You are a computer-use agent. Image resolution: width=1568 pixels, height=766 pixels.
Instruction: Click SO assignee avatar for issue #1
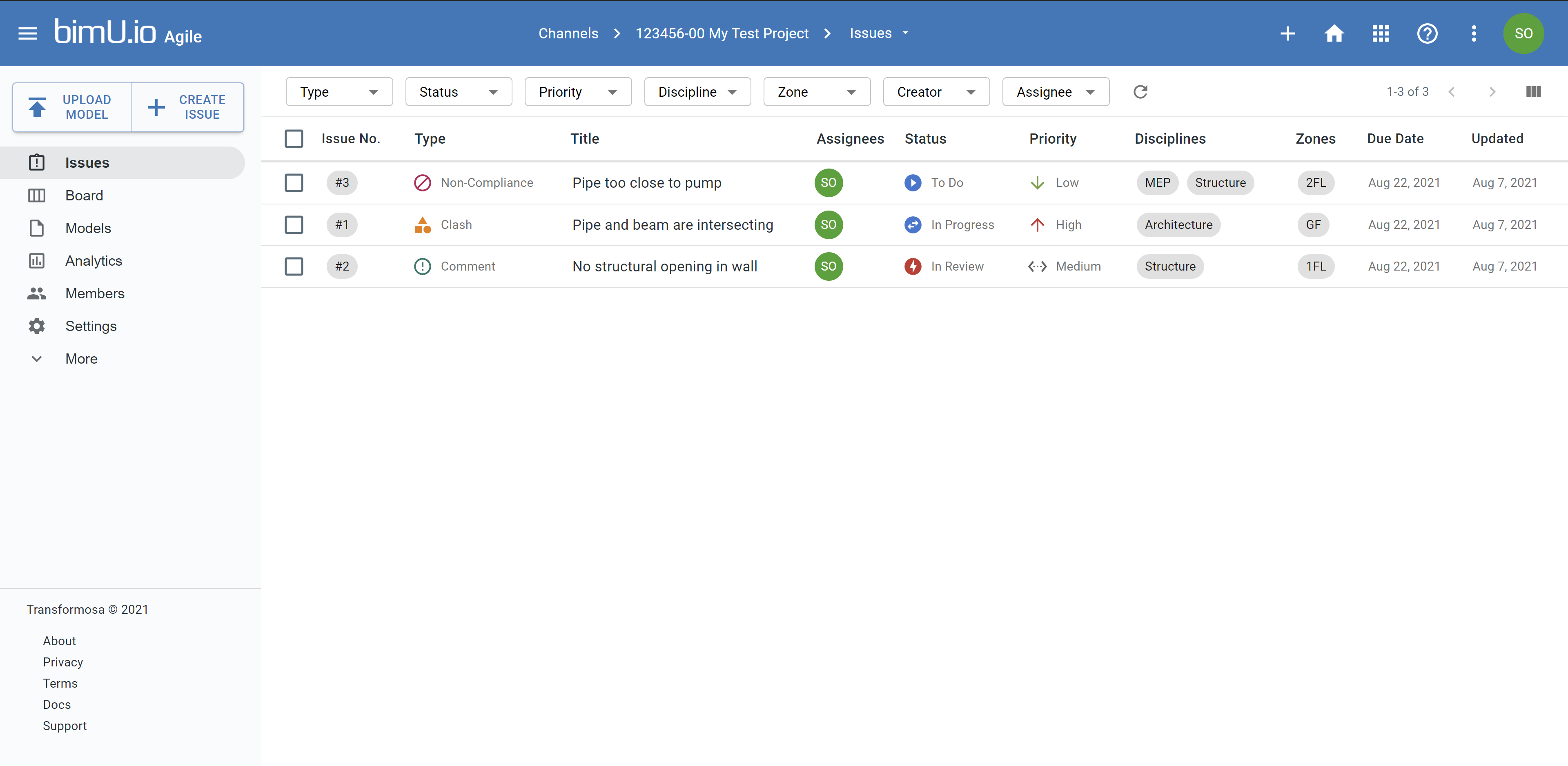tap(829, 224)
